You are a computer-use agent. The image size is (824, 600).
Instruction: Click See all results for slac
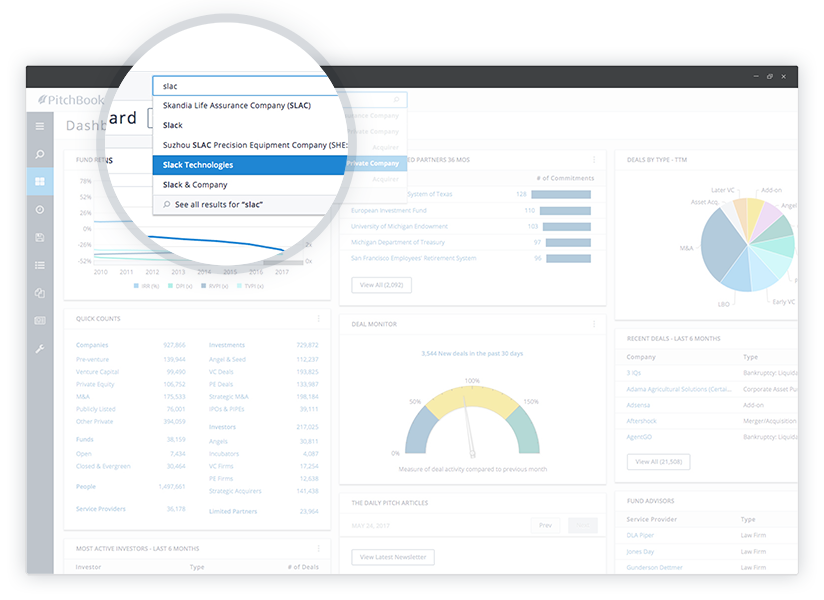(219, 204)
